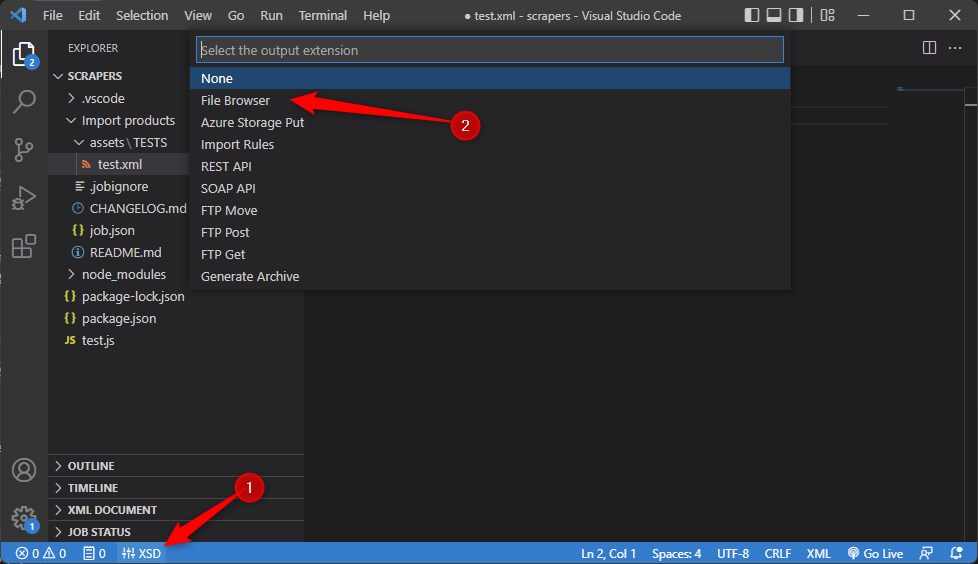This screenshot has height=564, width=978.
Task: Open the Go menu
Action: [236, 15]
